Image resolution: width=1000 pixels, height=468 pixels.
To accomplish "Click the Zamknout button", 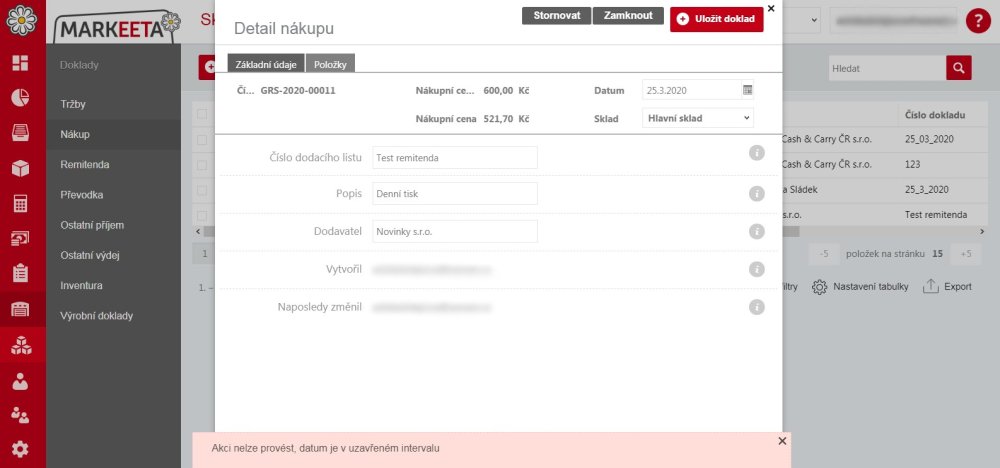I will (x=628, y=15).
